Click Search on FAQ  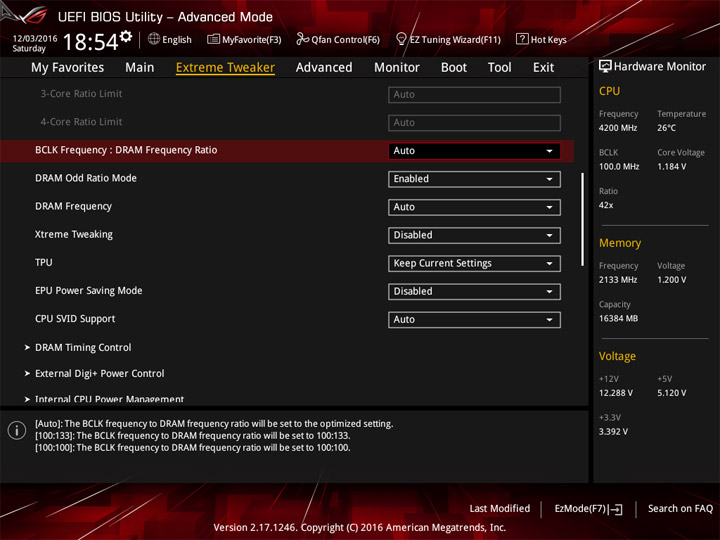680,509
